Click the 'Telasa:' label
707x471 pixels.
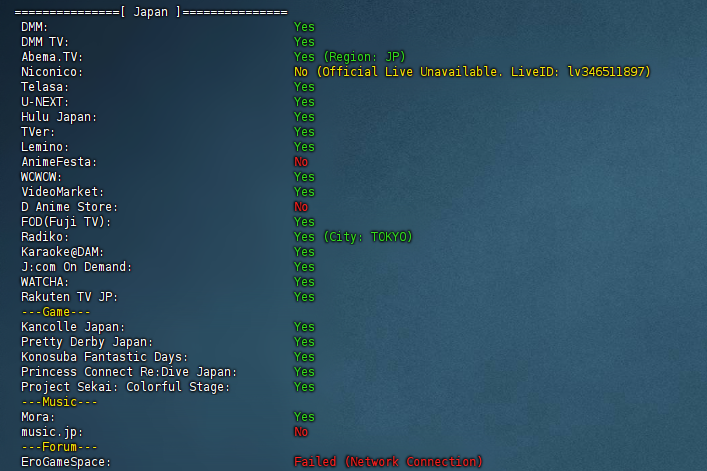pos(45,87)
